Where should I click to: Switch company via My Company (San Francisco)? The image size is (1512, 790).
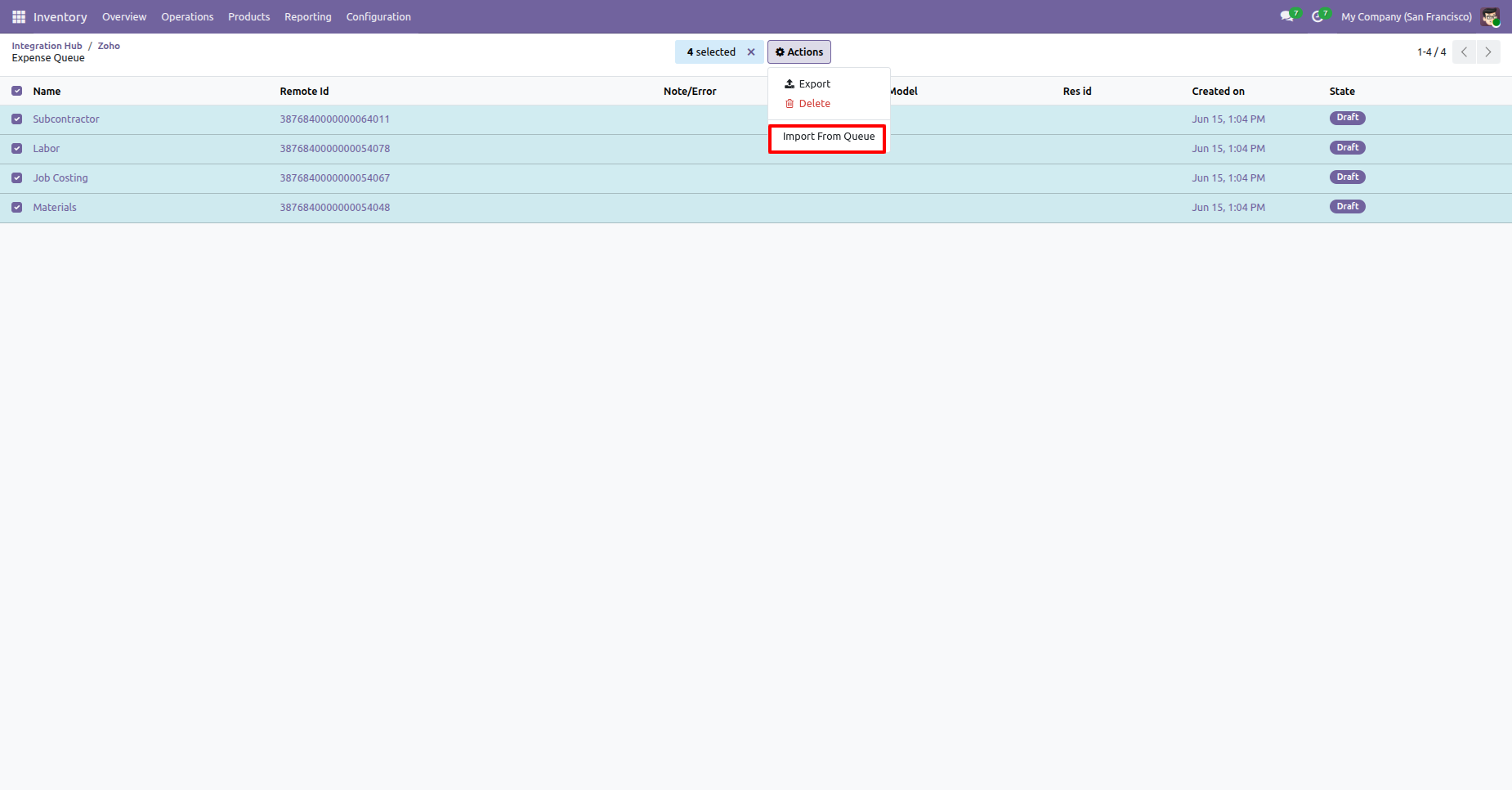pyautogui.click(x=1407, y=16)
